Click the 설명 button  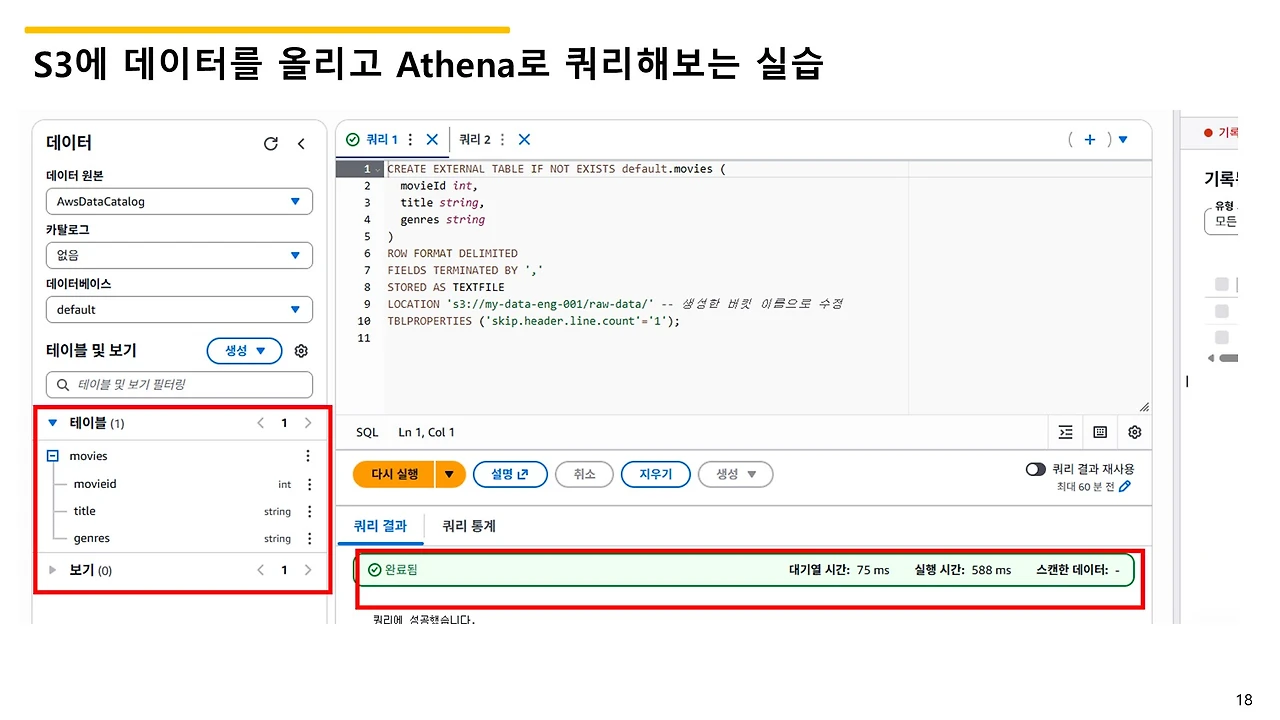click(x=510, y=474)
